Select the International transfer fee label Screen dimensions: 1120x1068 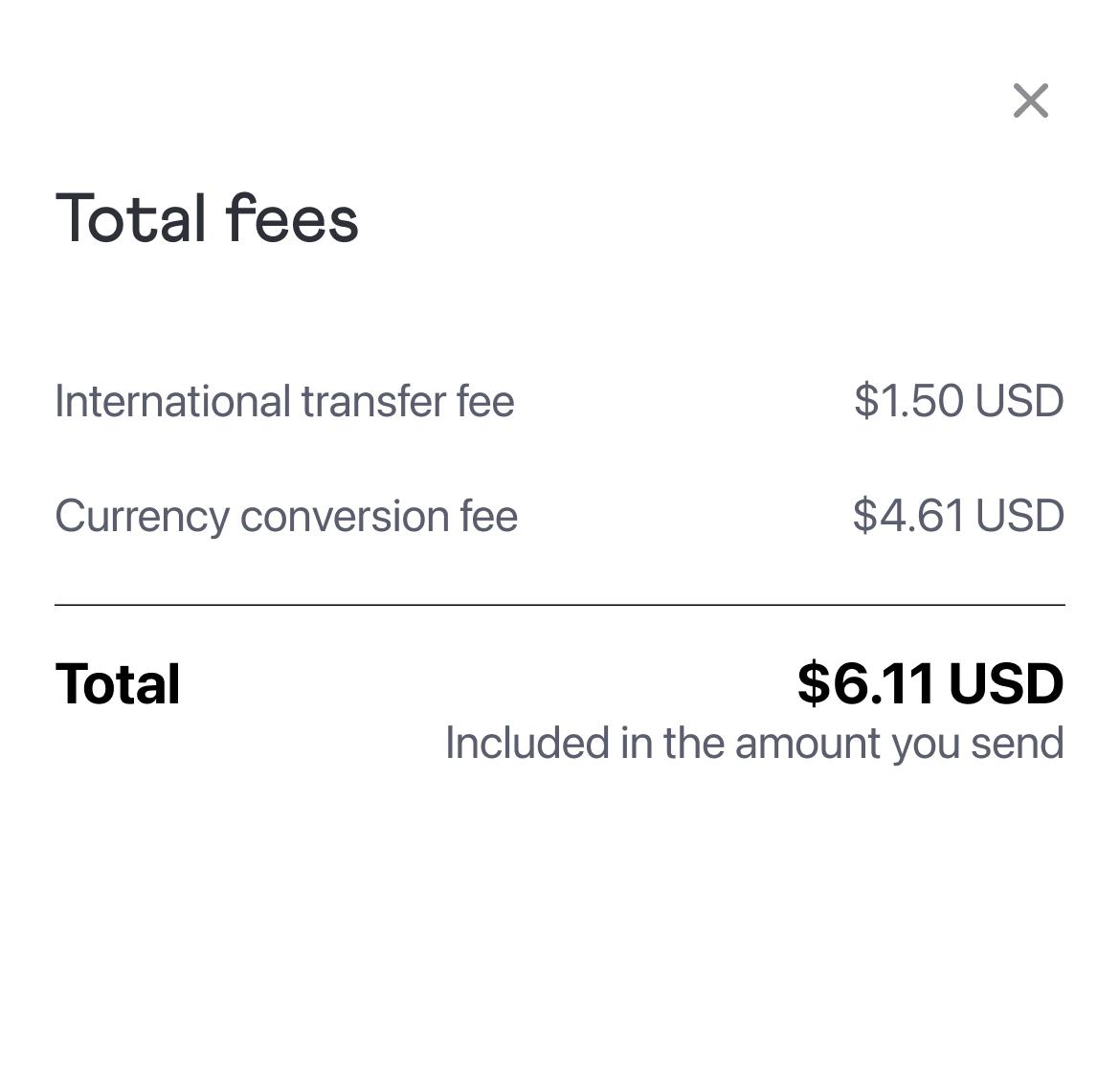[x=284, y=401]
